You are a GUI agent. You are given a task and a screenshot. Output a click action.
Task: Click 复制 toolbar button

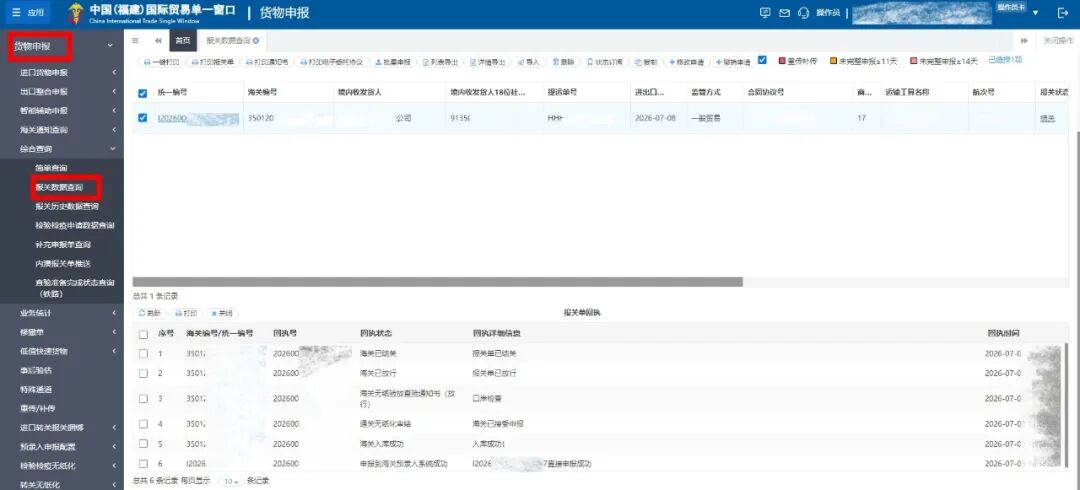coord(646,62)
